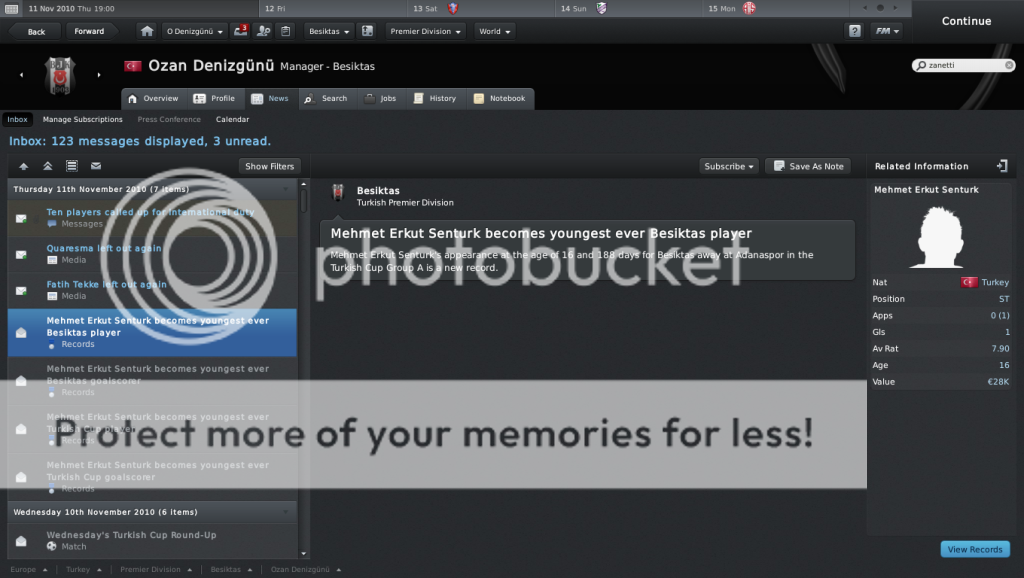
Task: Click the Turkish flag beside Ozan Denizgünü
Action: [x=133, y=66]
